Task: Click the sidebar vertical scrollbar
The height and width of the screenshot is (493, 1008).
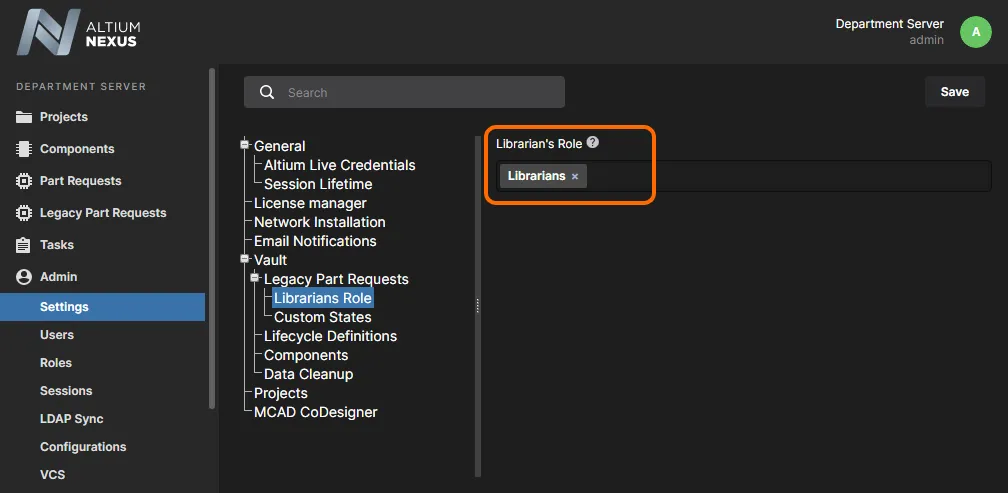Action: (211, 240)
